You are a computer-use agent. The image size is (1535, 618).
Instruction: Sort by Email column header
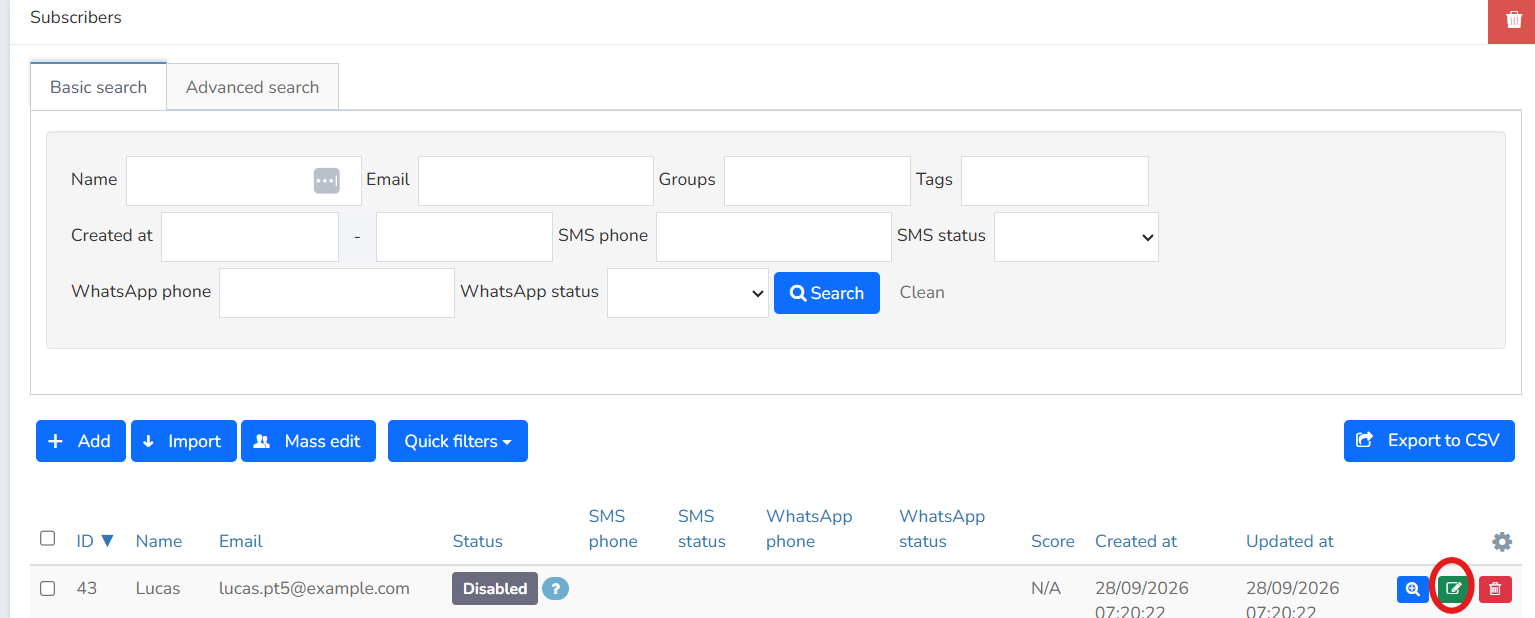(x=241, y=541)
